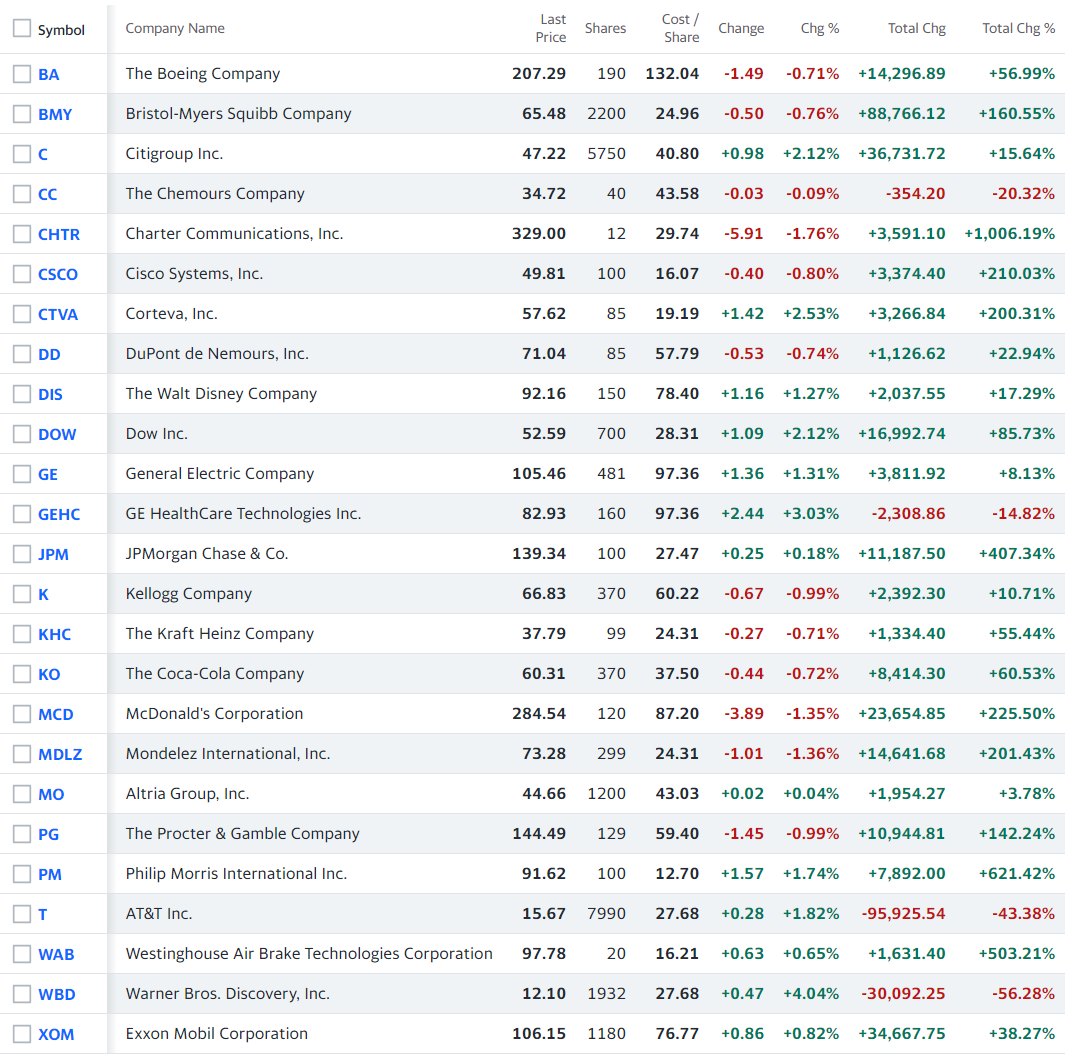Image resolution: width=1065 pixels, height=1059 pixels.
Task: Click change percent +3.03%
Action: click(x=811, y=514)
